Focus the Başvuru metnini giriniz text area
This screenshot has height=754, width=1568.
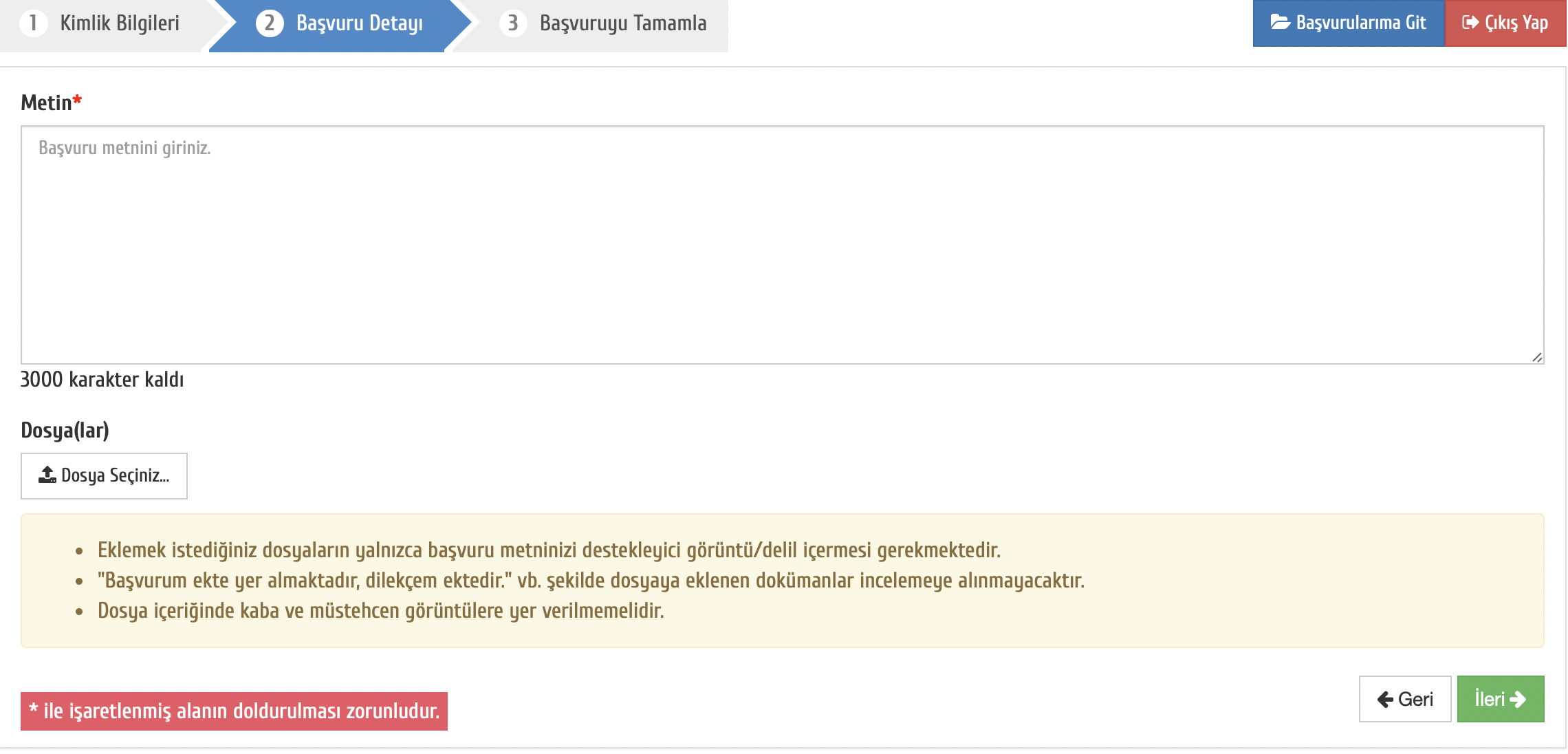coord(782,244)
